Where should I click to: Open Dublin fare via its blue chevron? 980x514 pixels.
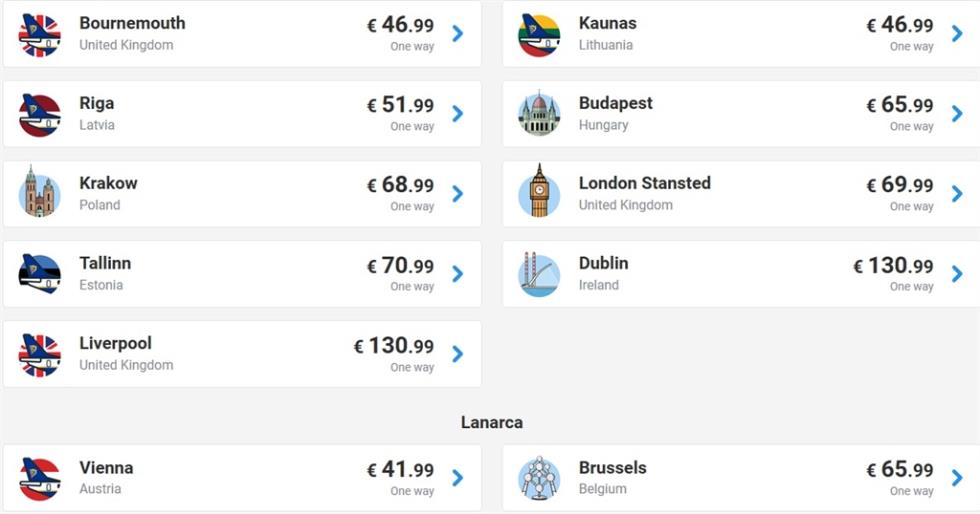coord(957,273)
